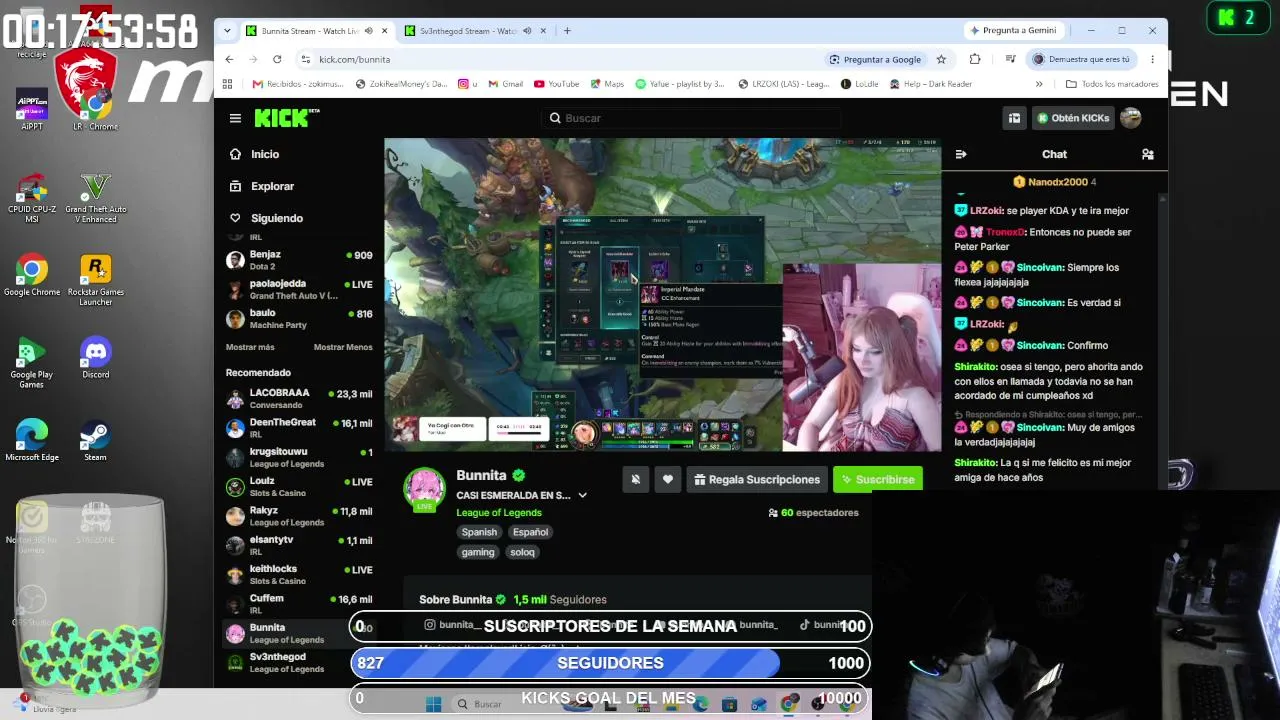Open the tab search dropdown
Viewport: 1280px width, 720px height.
click(x=227, y=31)
